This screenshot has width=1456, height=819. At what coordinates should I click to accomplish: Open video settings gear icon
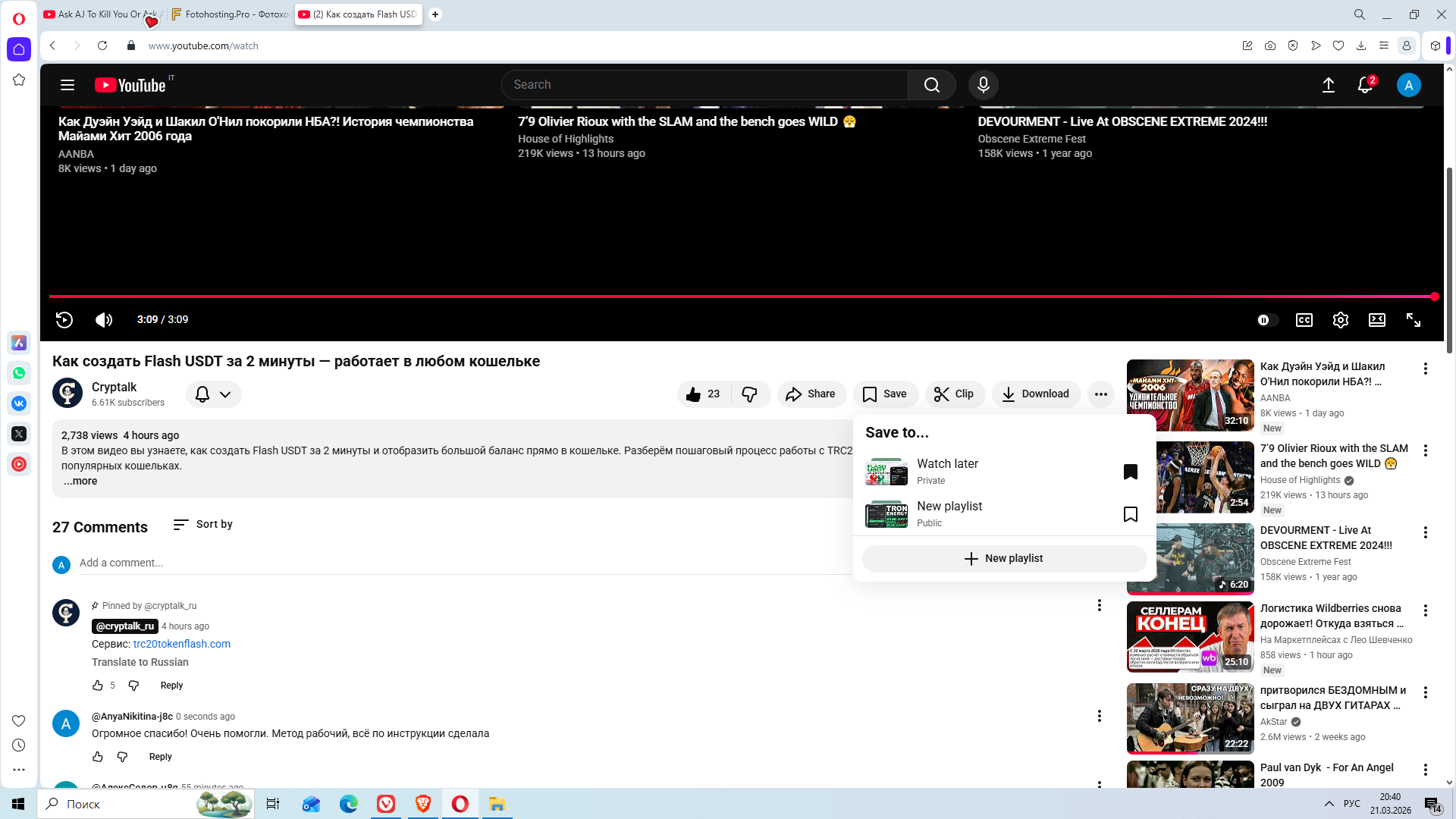coord(1340,320)
